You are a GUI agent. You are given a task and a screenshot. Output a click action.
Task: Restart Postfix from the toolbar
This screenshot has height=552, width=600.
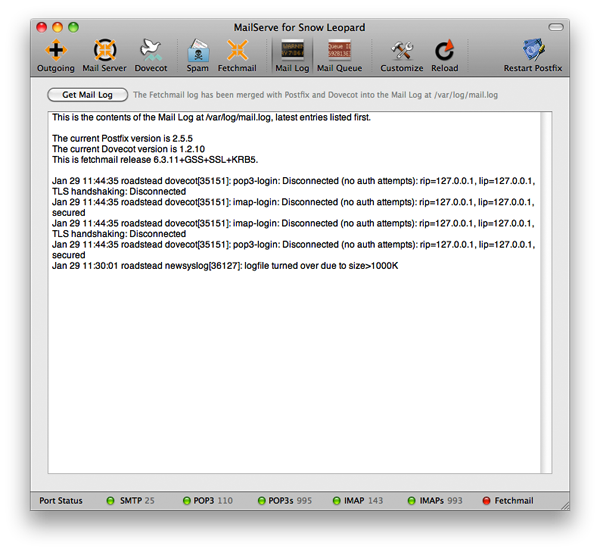(x=533, y=55)
